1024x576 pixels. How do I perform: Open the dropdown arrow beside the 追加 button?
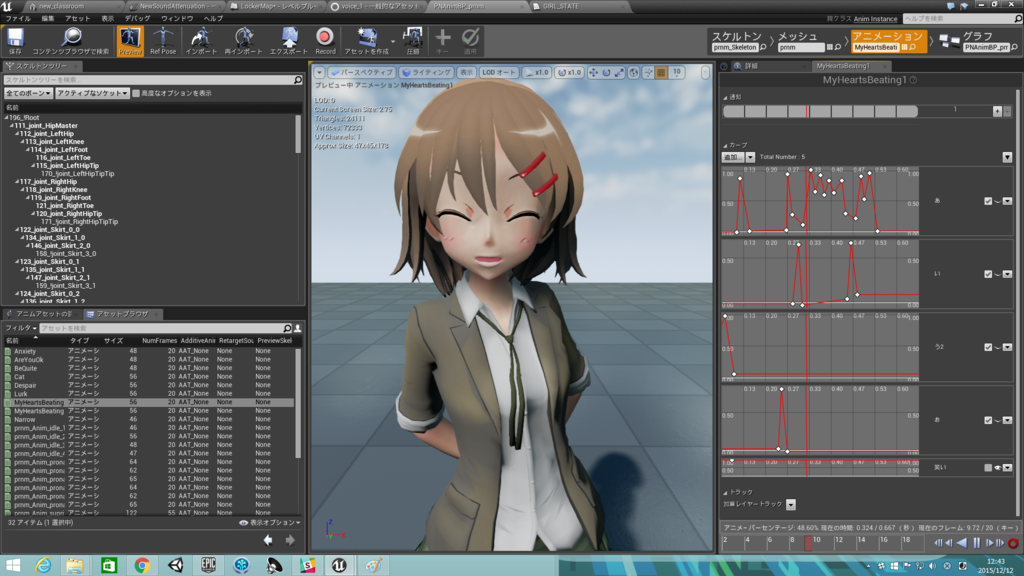point(750,157)
